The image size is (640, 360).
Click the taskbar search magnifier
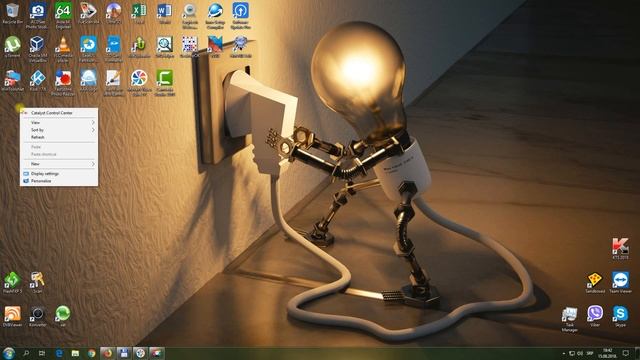[x=26, y=353]
